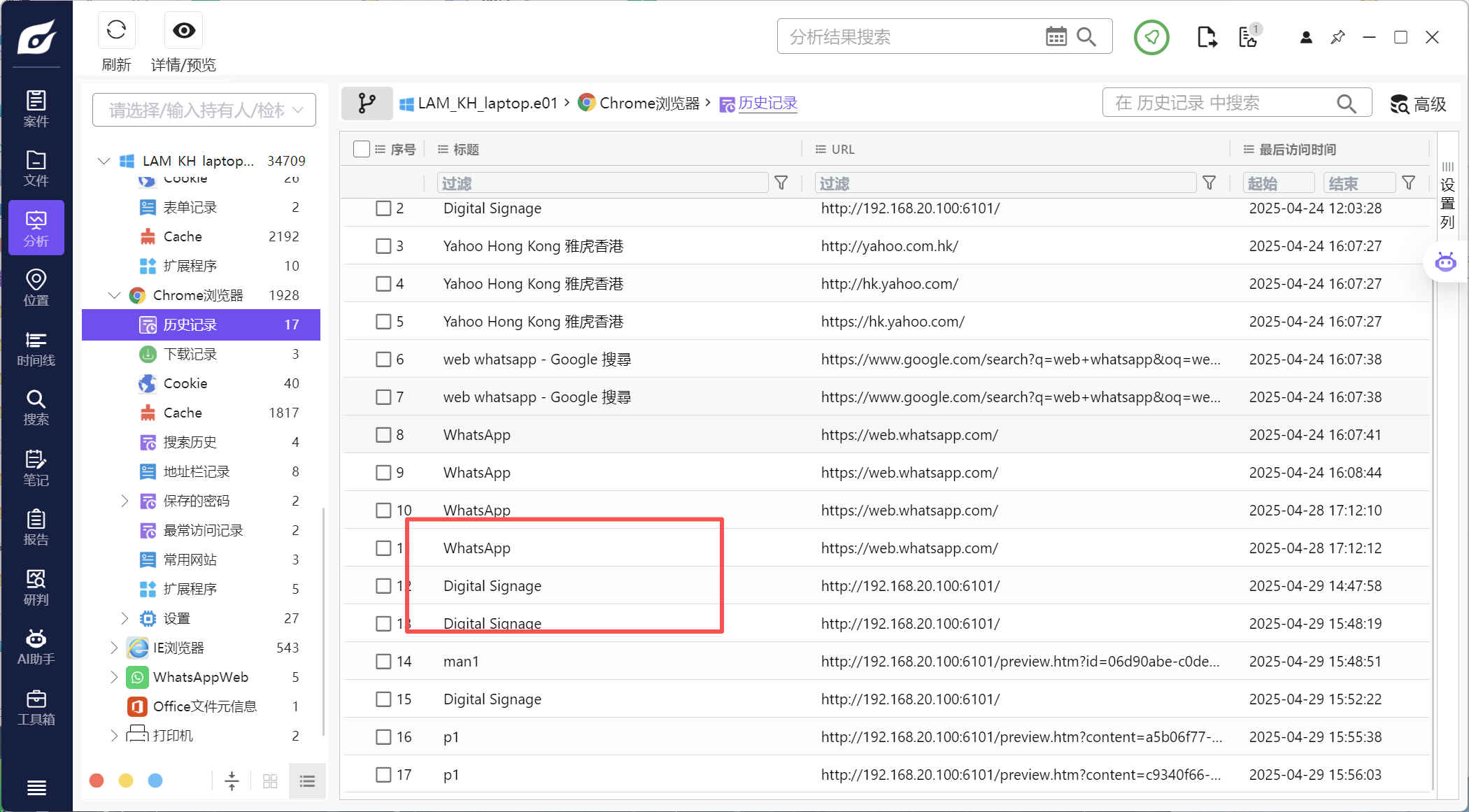The image size is (1469, 812).
Task: Select 搜索历史 in the tree
Action: (x=190, y=442)
